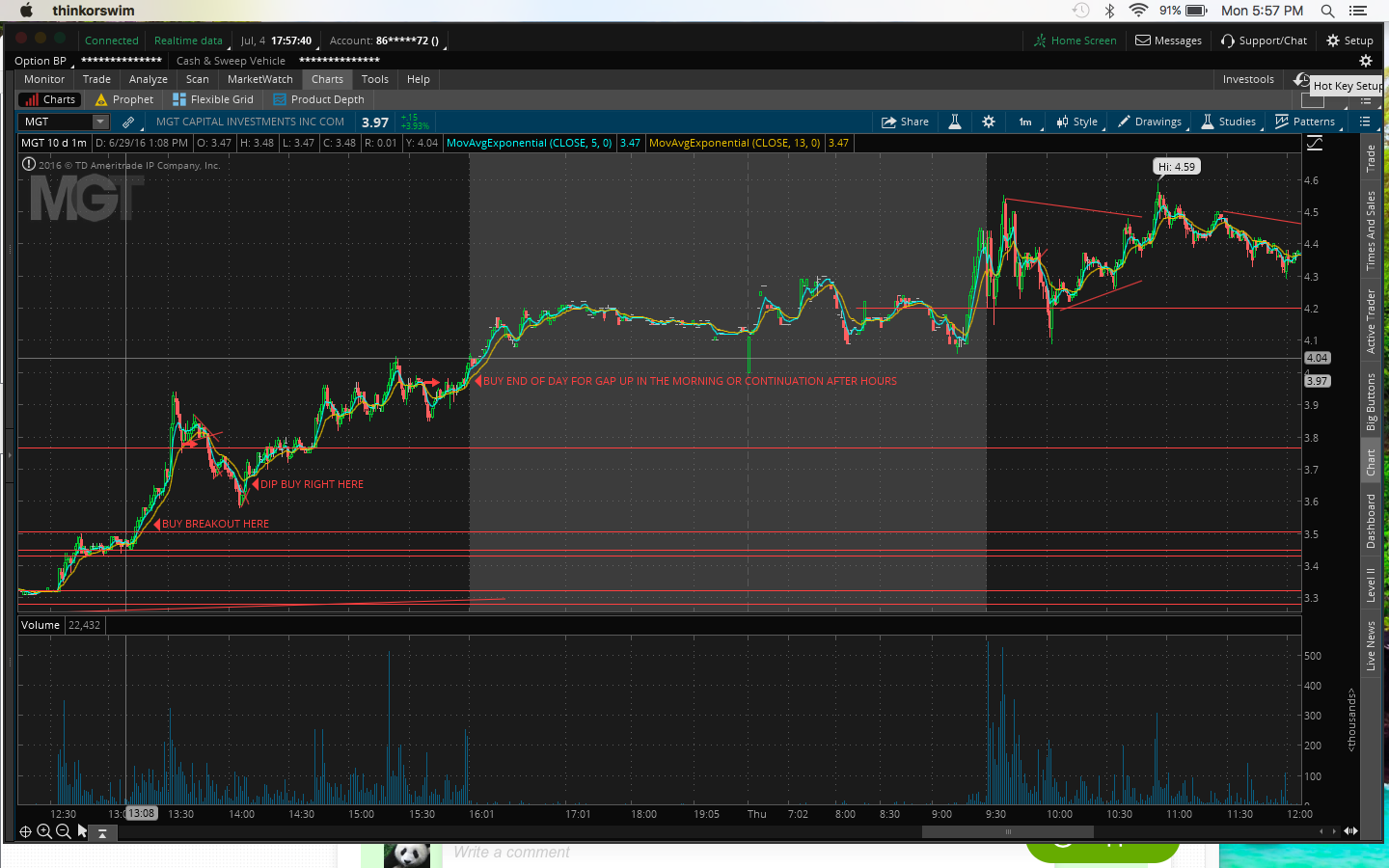Open the Help main tab
This screenshot has height=868, width=1389.
click(419, 79)
